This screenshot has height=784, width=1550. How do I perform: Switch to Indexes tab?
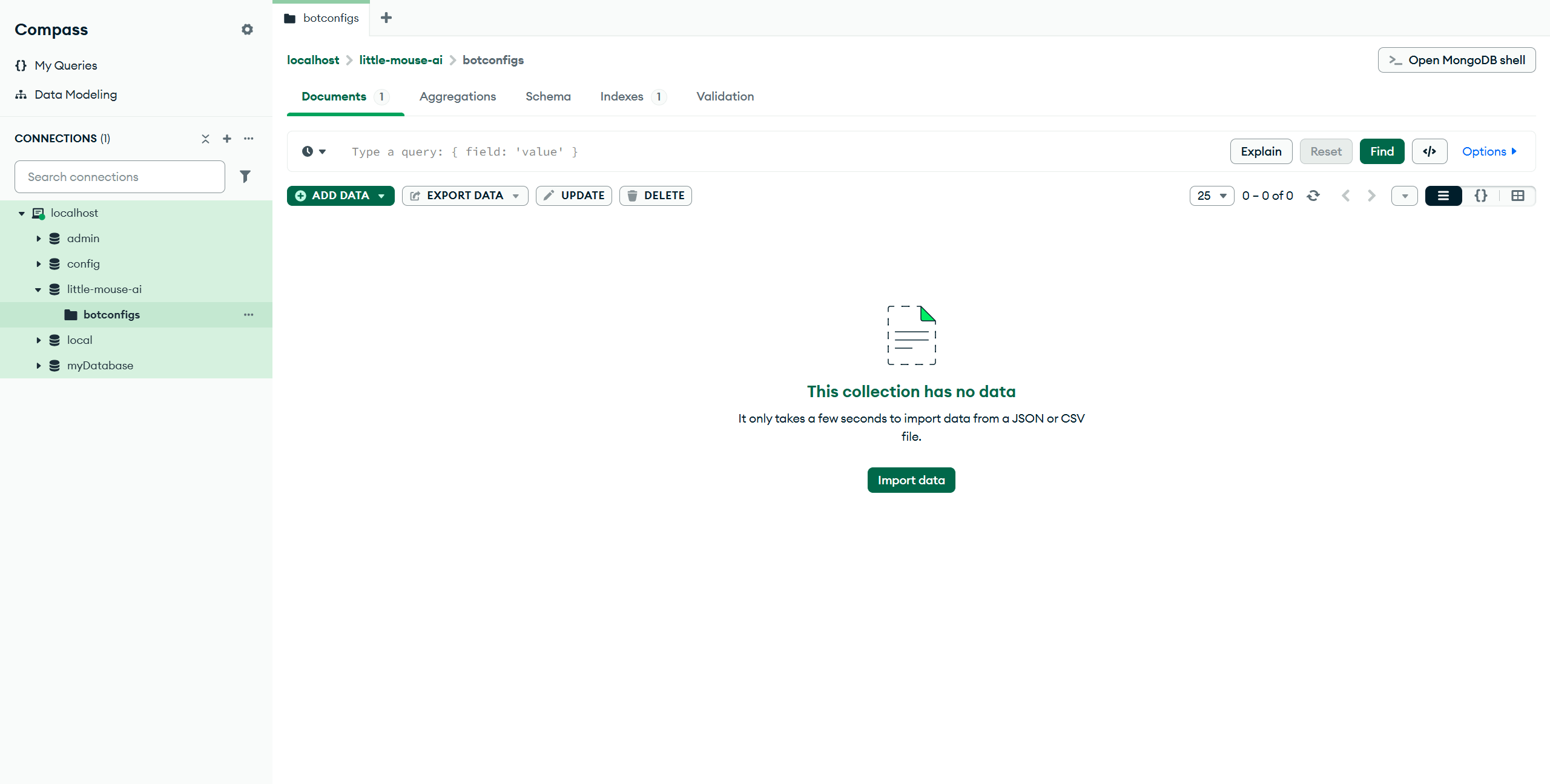pyautogui.click(x=633, y=97)
